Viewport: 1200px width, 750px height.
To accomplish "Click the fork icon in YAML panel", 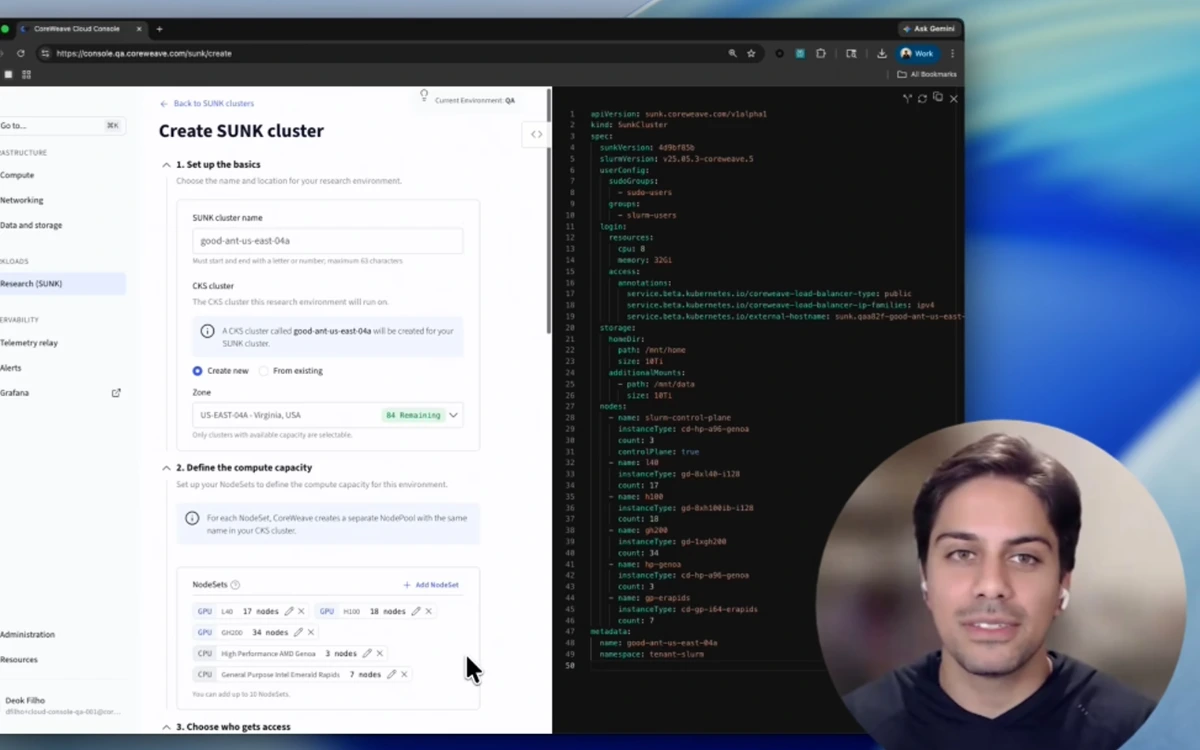I will pyautogui.click(x=907, y=98).
